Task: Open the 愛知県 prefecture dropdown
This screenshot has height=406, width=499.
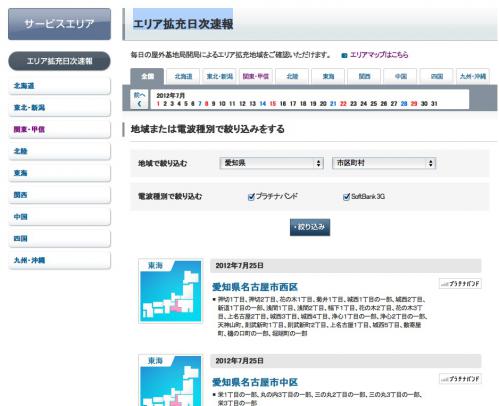Action: [271, 163]
